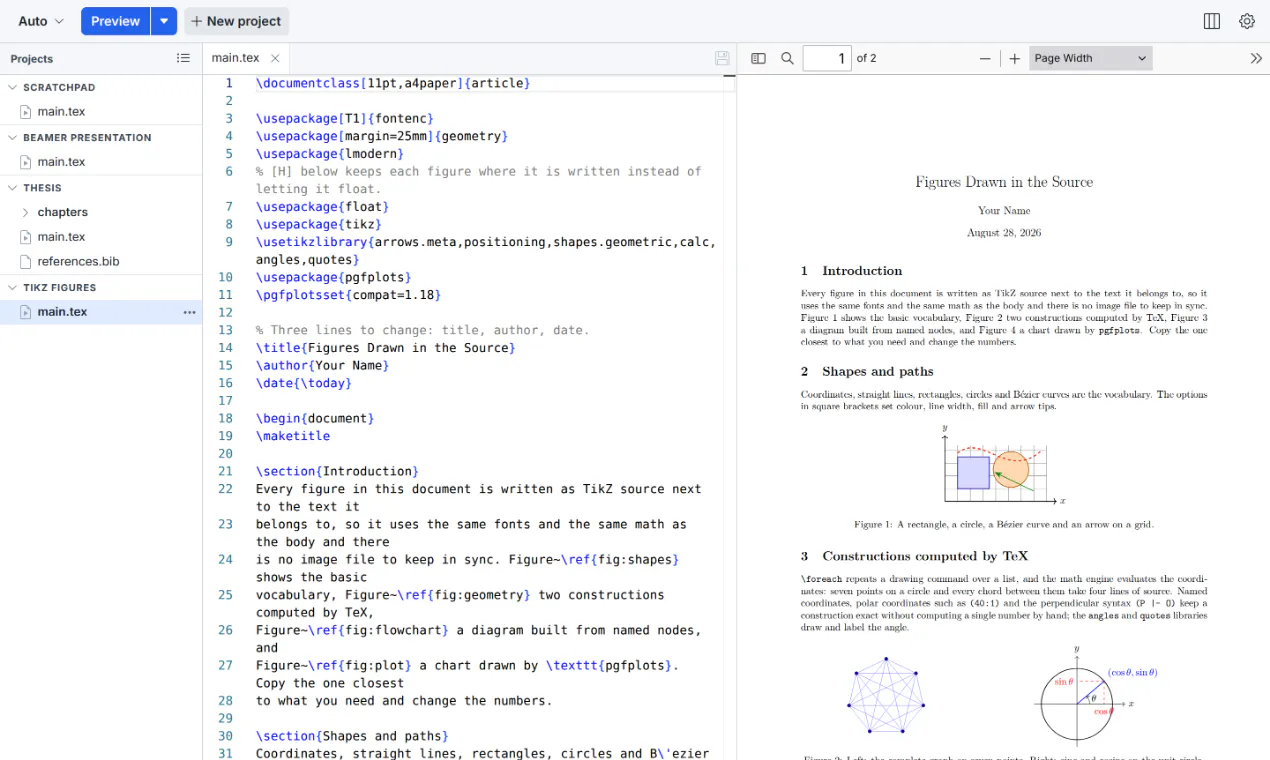The image size is (1270, 760).
Task: Click 'August 28, 2026' date in PDF
Action: pyautogui.click(x=1004, y=233)
